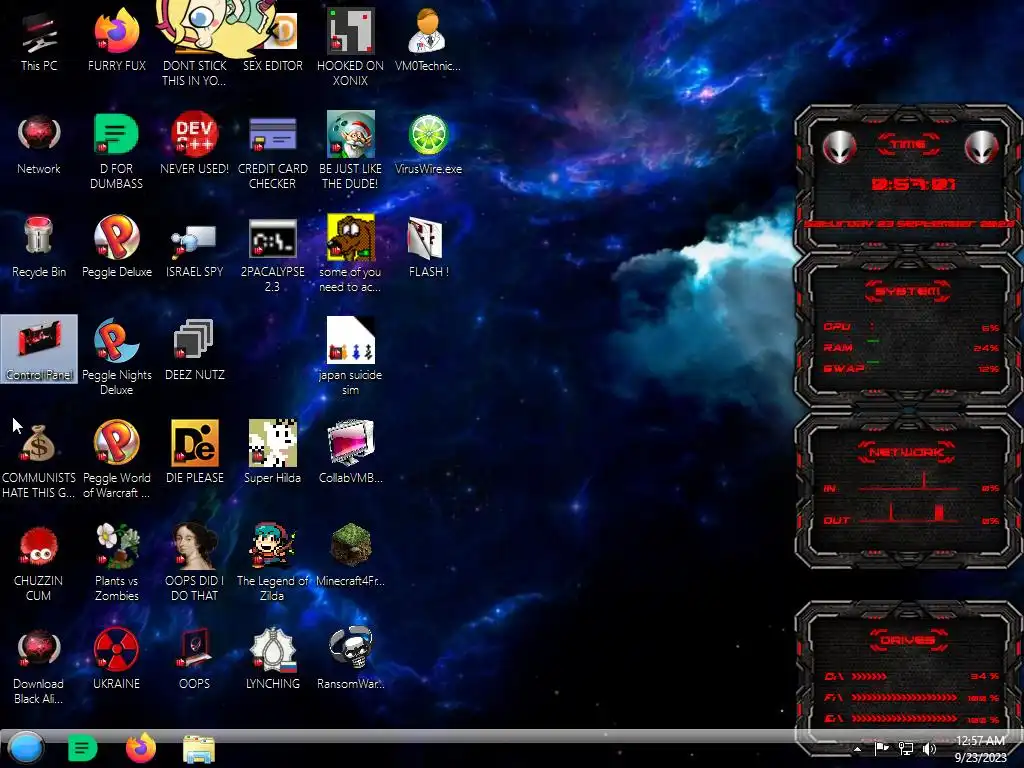Click the right alien head on TIME gadget
This screenshot has width=1024, height=768.
click(x=982, y=147)
